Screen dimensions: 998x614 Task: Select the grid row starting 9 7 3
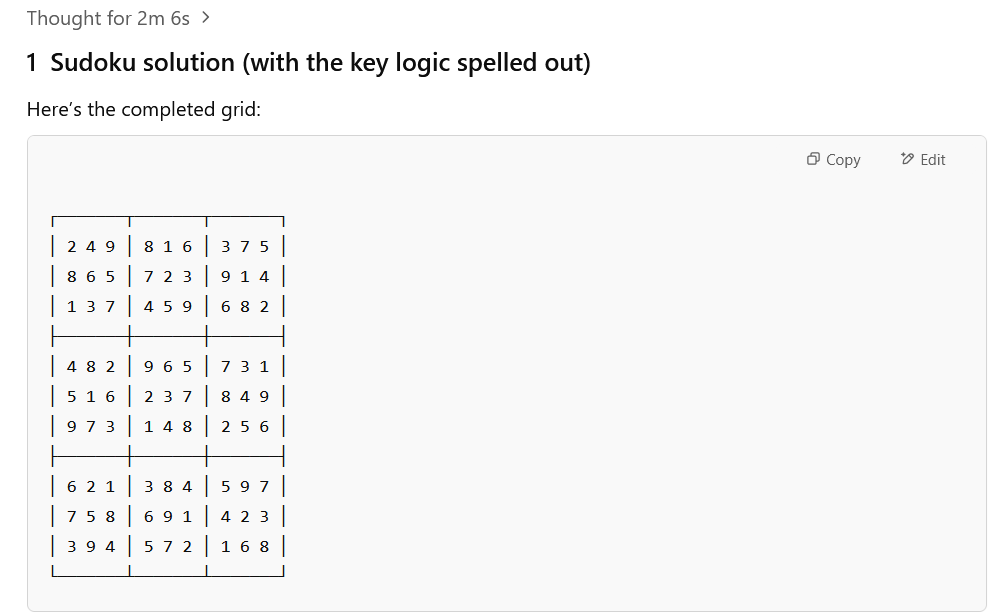(x=168, y=426)
